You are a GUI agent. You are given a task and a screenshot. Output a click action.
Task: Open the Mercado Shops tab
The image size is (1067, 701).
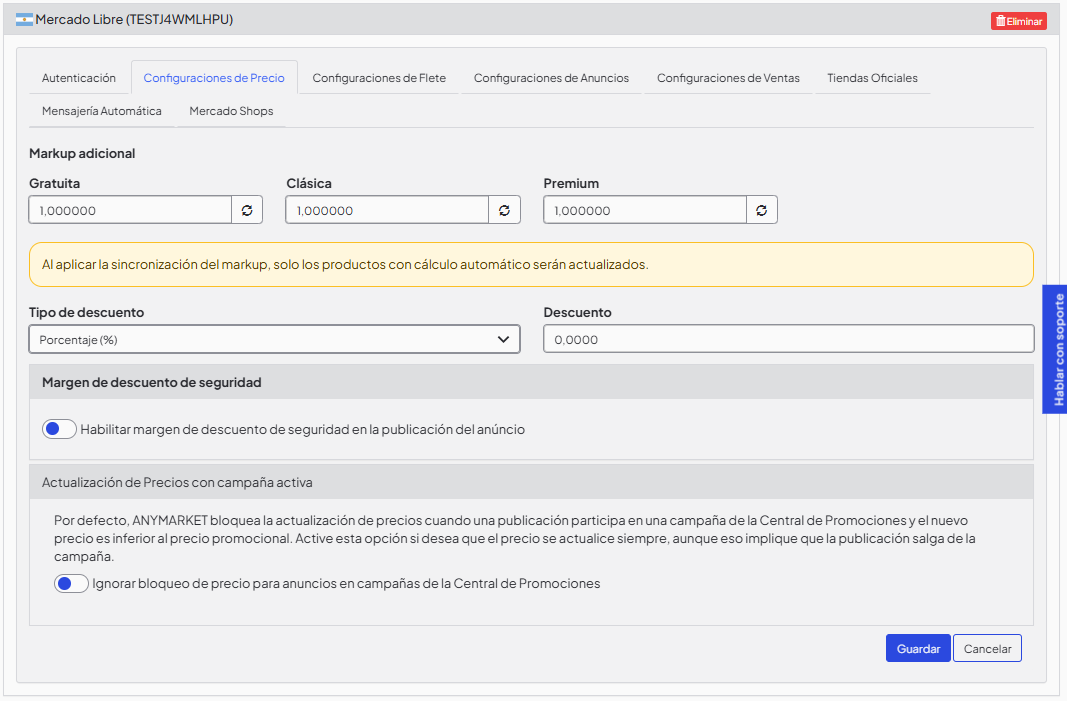click(231, 111)
